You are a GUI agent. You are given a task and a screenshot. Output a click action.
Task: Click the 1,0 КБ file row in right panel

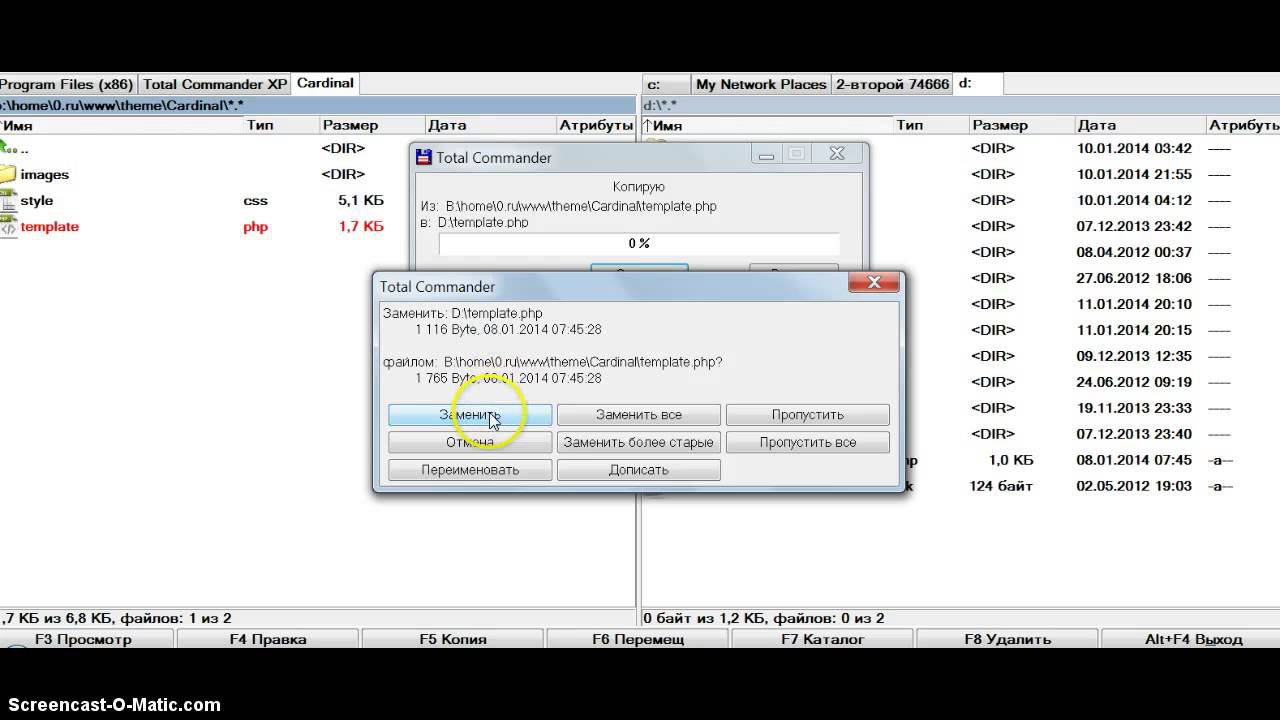(960, 460)
